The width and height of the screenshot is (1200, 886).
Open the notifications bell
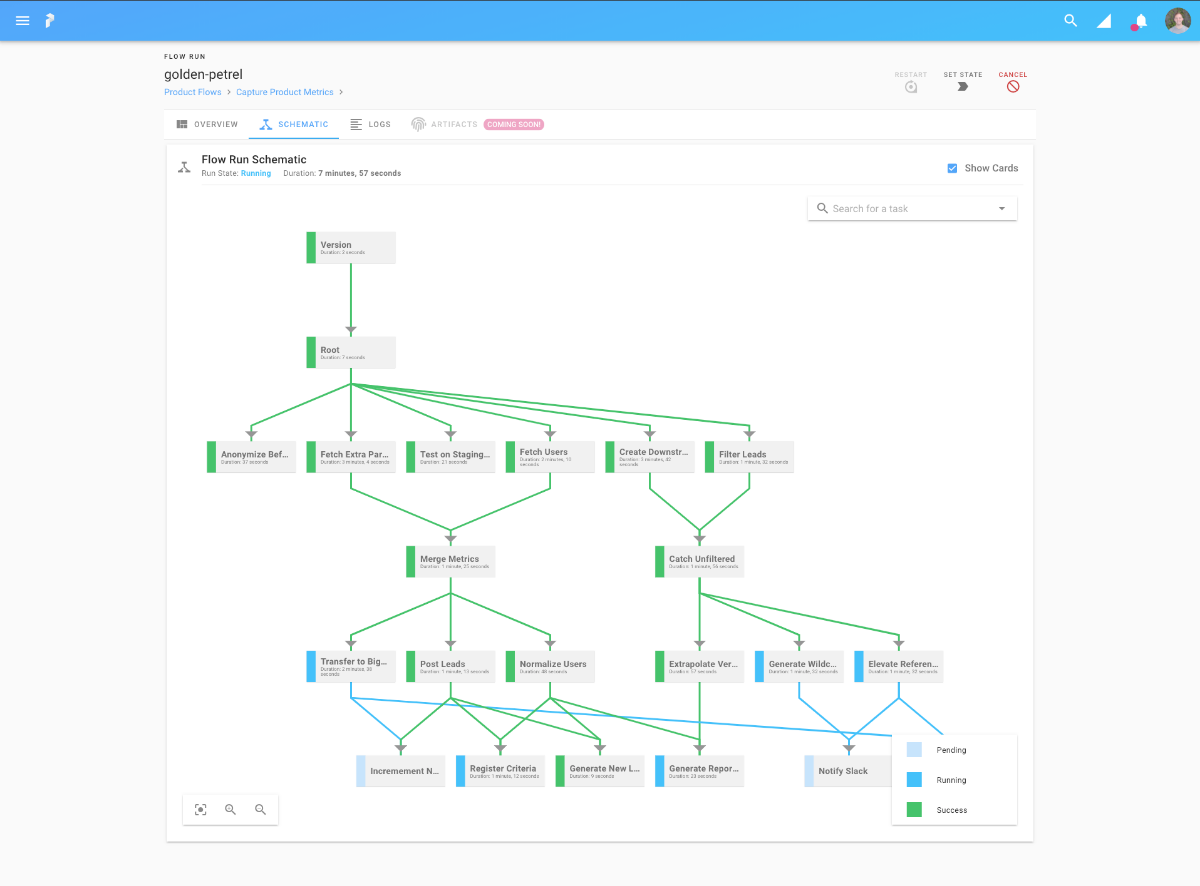click(x=1140, y=21)
